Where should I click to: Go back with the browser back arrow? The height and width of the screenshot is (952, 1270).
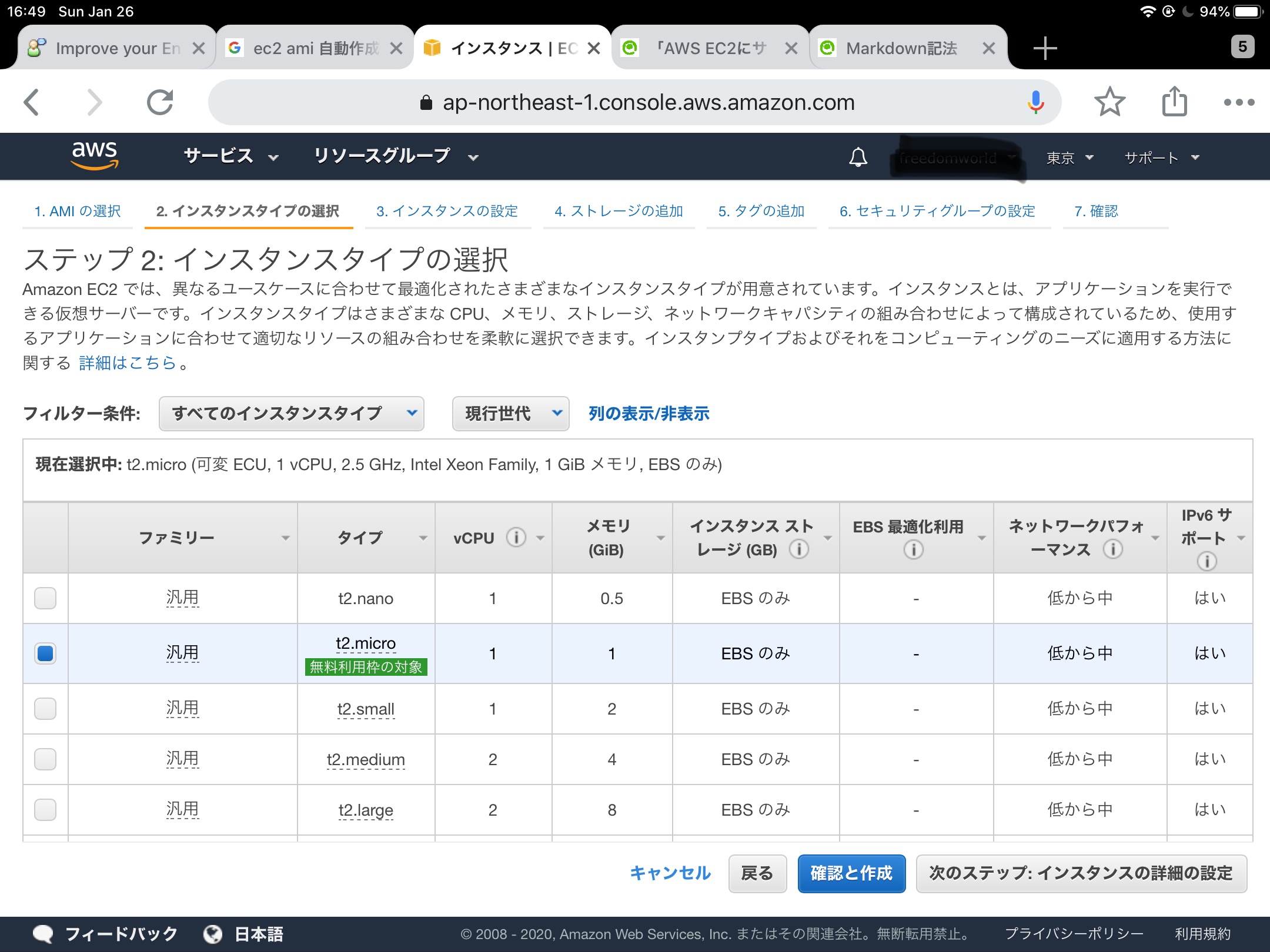32,102
